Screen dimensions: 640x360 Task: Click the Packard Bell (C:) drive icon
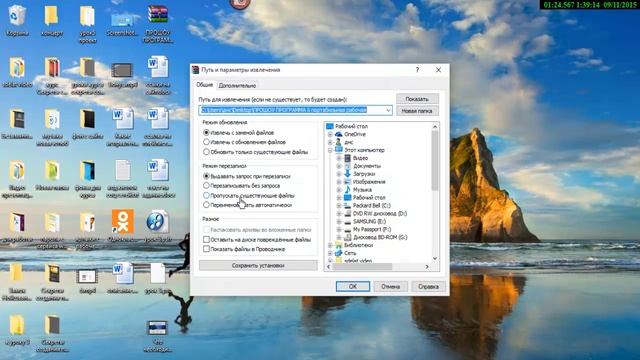pyautogui.click(x=347, y=205)
